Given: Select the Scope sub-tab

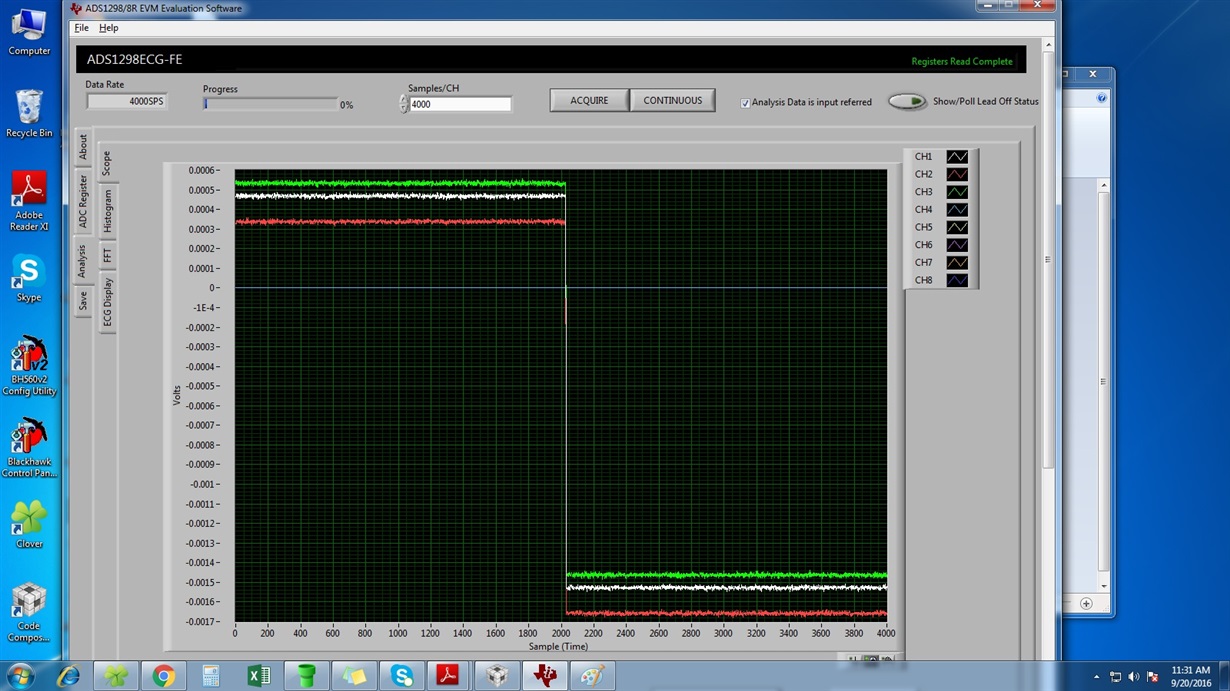Looking at the screenshot, I should (x=107, y=163).
